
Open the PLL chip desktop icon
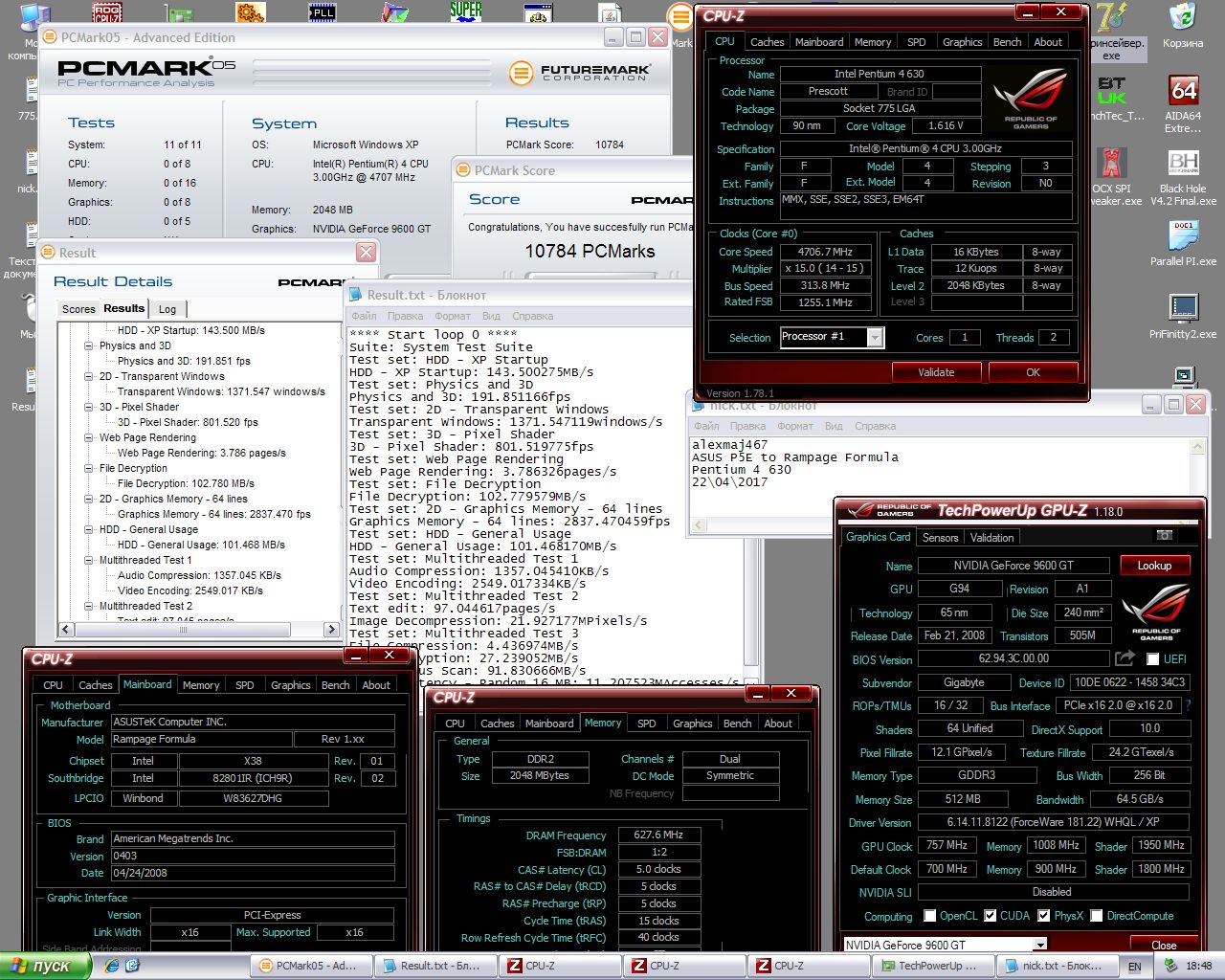click(x=323, y=11)
